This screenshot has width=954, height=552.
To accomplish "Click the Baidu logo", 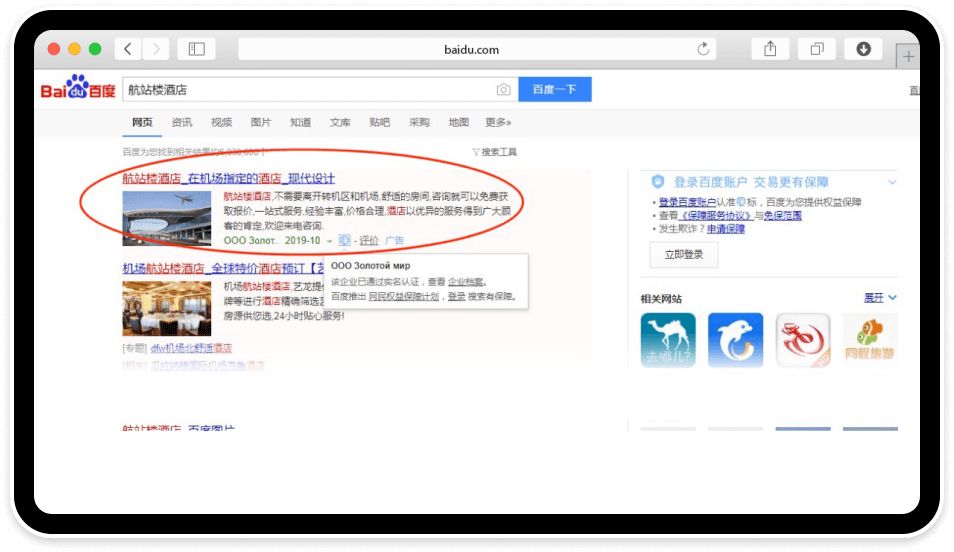I will coord(77,87).
